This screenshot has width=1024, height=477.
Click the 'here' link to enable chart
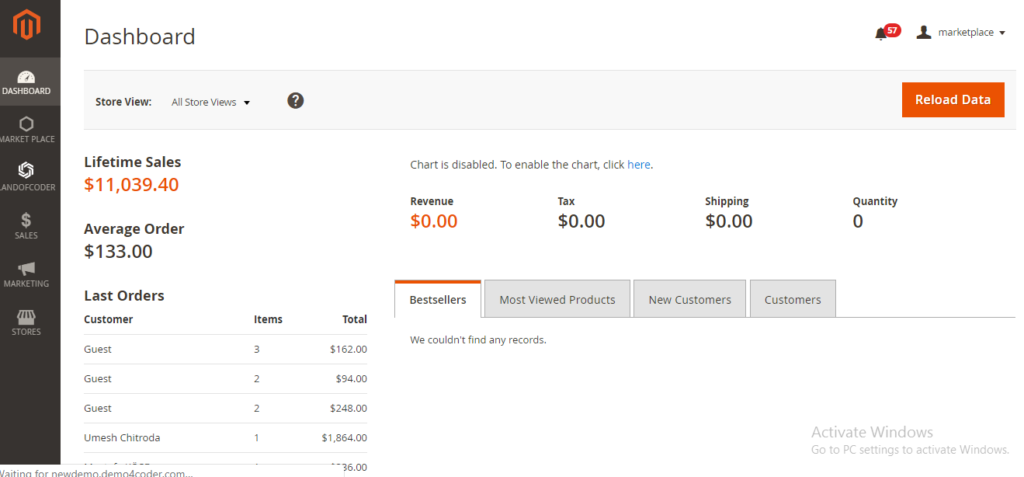tap(639, 165)
